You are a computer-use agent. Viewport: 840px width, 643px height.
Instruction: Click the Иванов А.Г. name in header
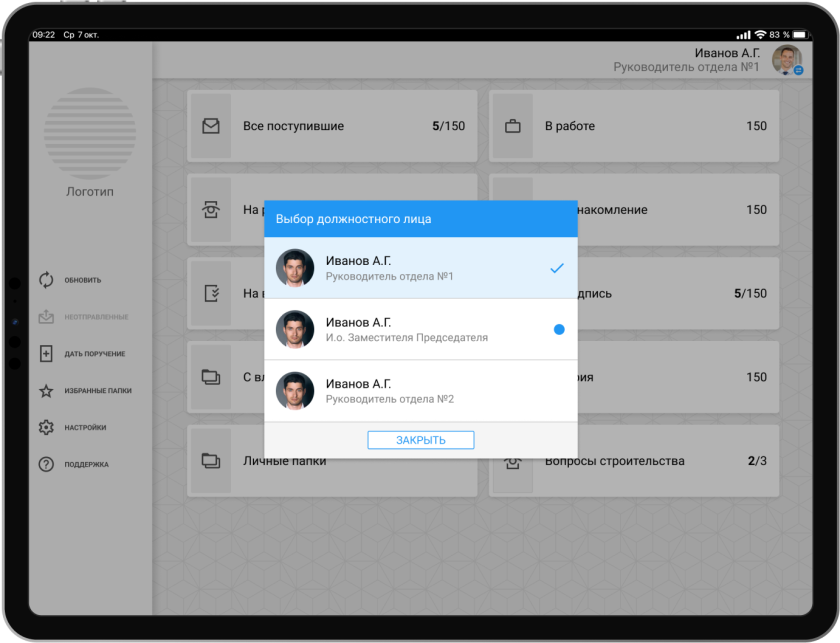point(726,53)
